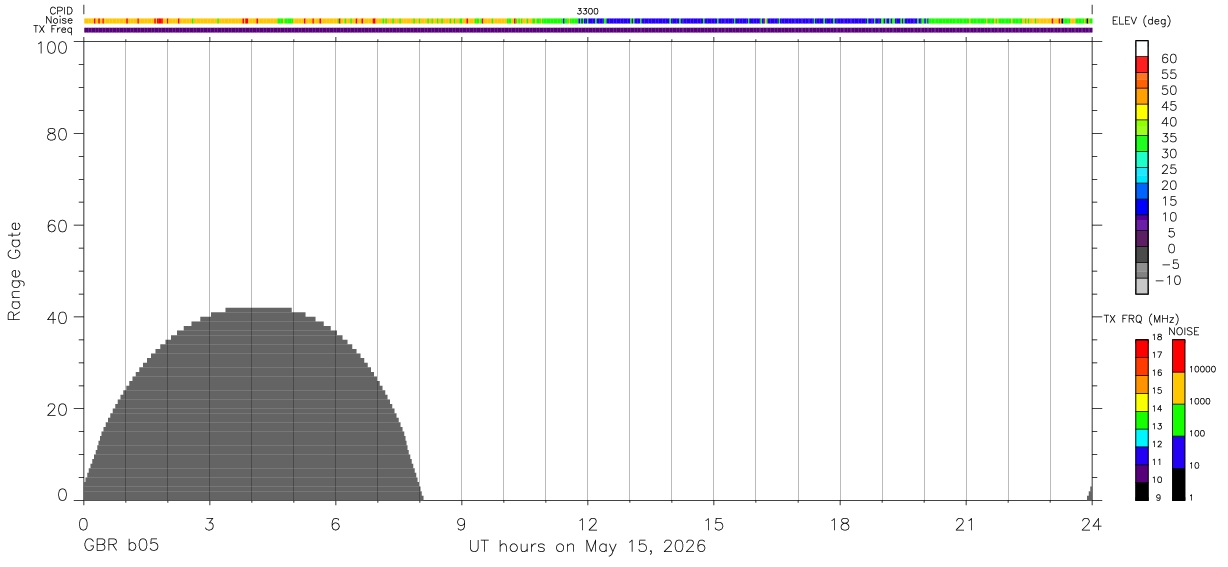Pick the cyan swatch on TX FRQ legend
Viewport: 1228px width, 567px height.
(x=1142, y=437)
